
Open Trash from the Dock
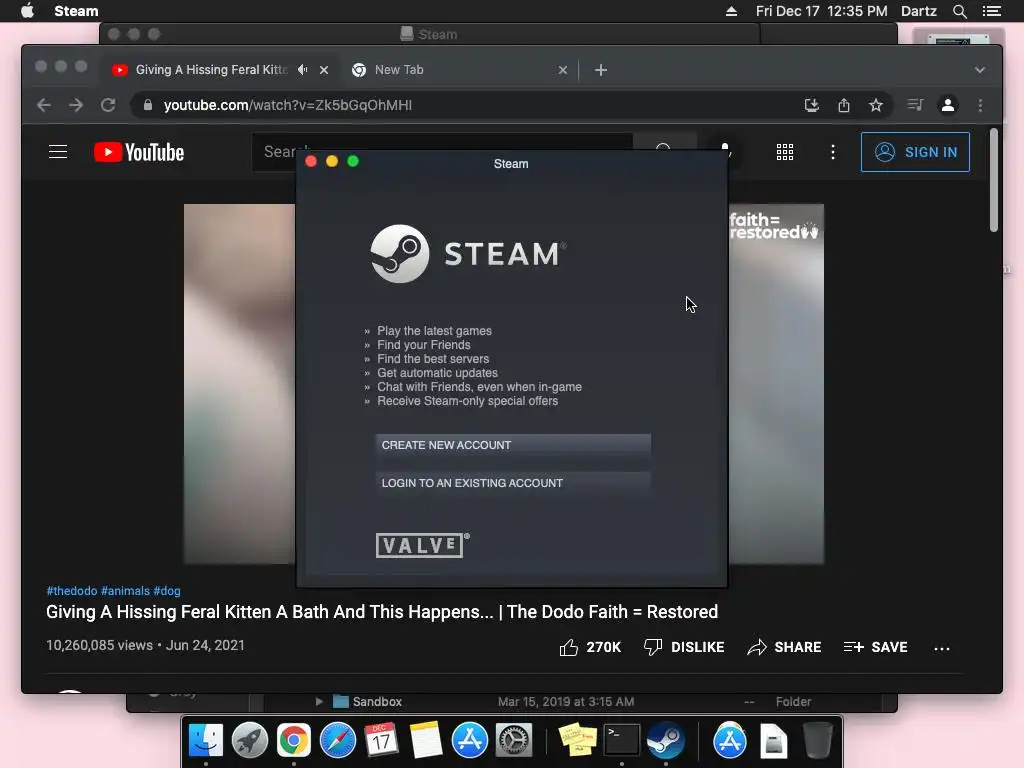point(818,741)
